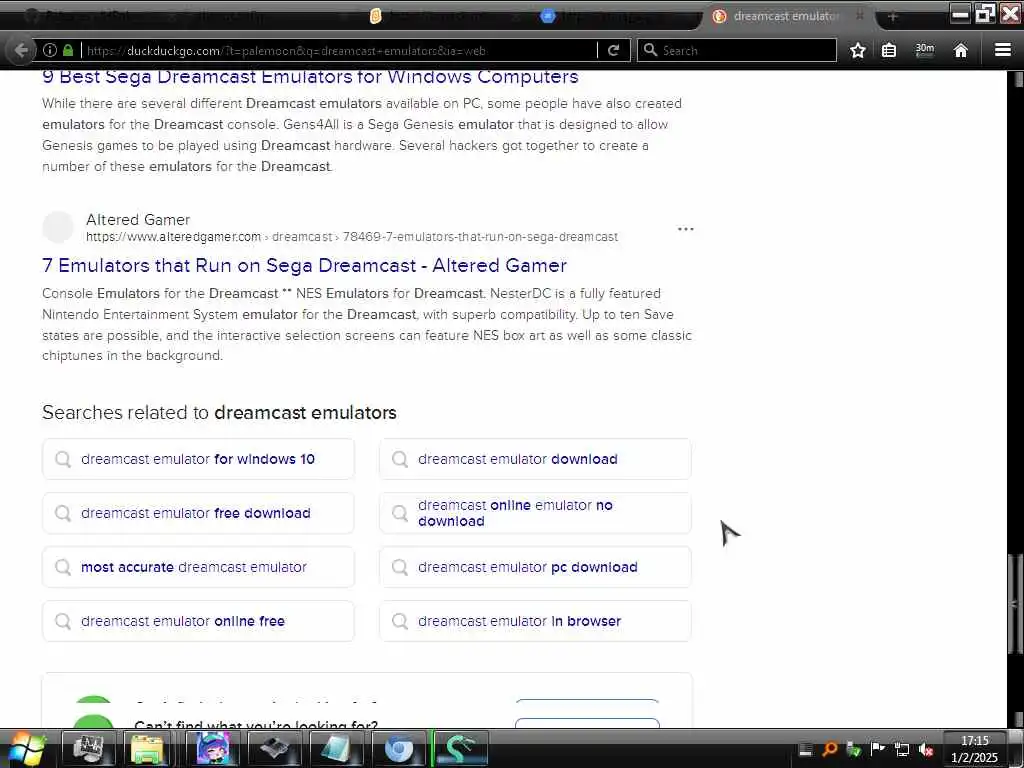
Task: Switch to the first browser tab
Action: (98, 16)
